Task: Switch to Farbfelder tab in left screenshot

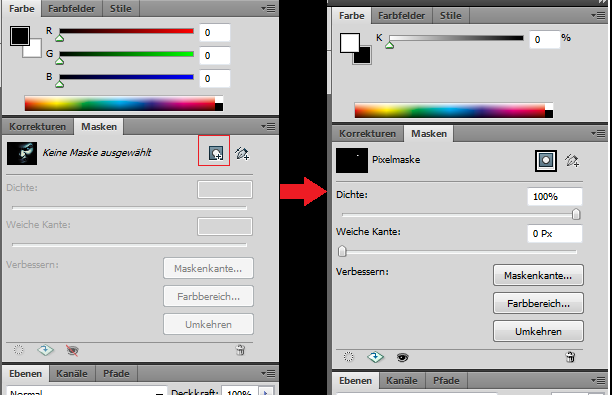Action: (x=71, y=9)
